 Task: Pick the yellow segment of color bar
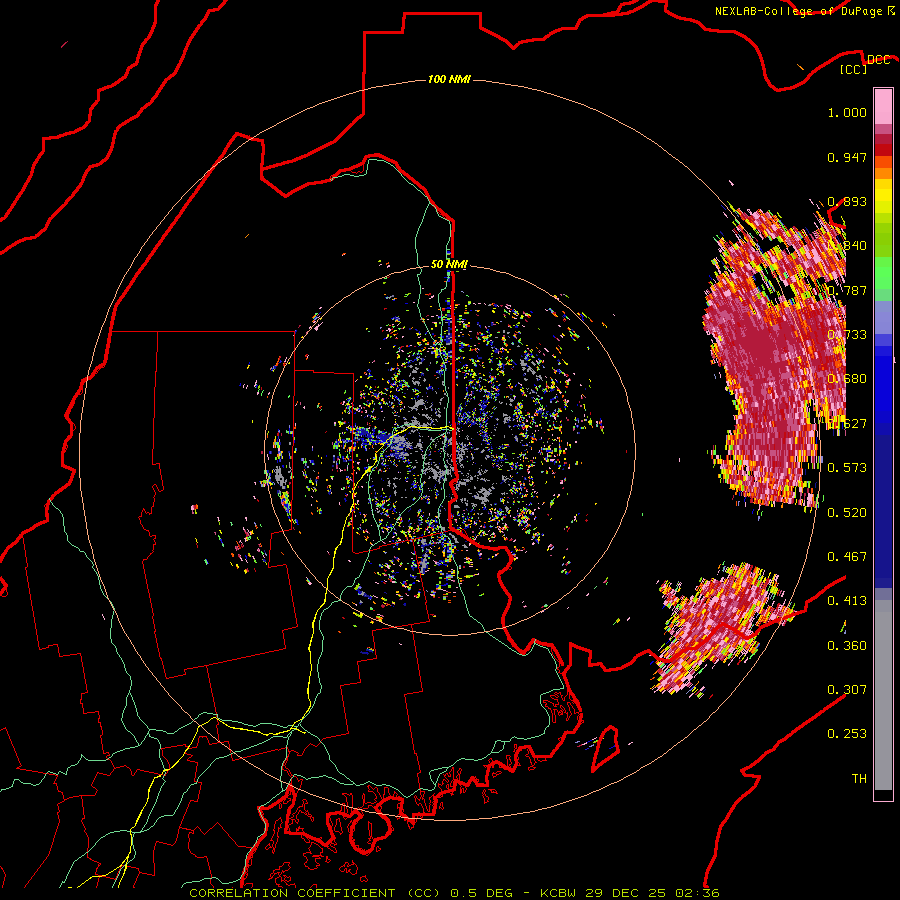click(x=883, y=197)
